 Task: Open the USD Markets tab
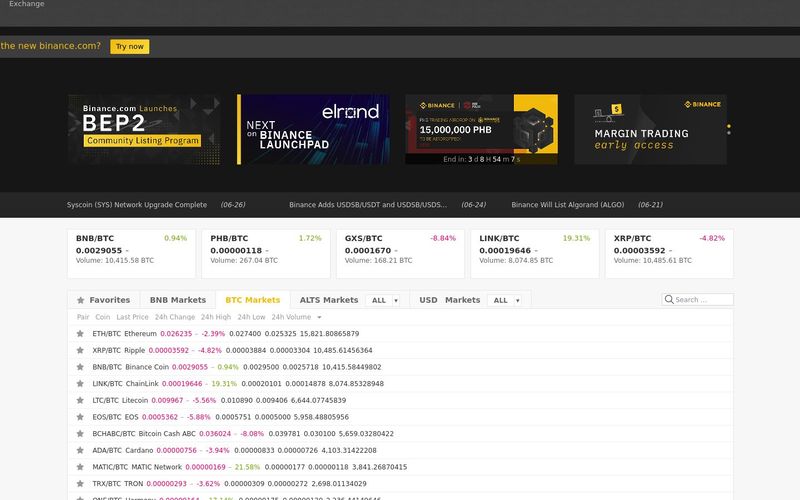point(449,300)
